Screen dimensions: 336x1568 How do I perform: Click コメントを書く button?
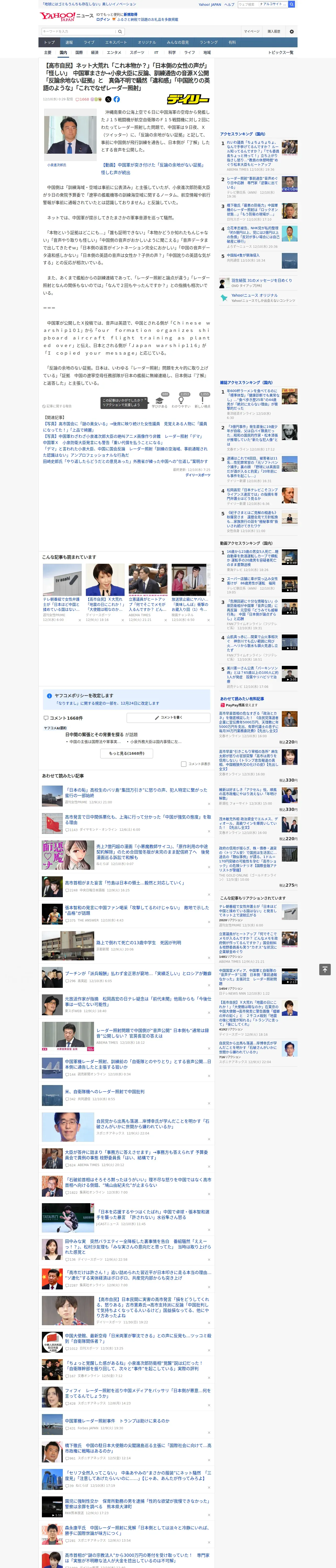coord(168,718)
